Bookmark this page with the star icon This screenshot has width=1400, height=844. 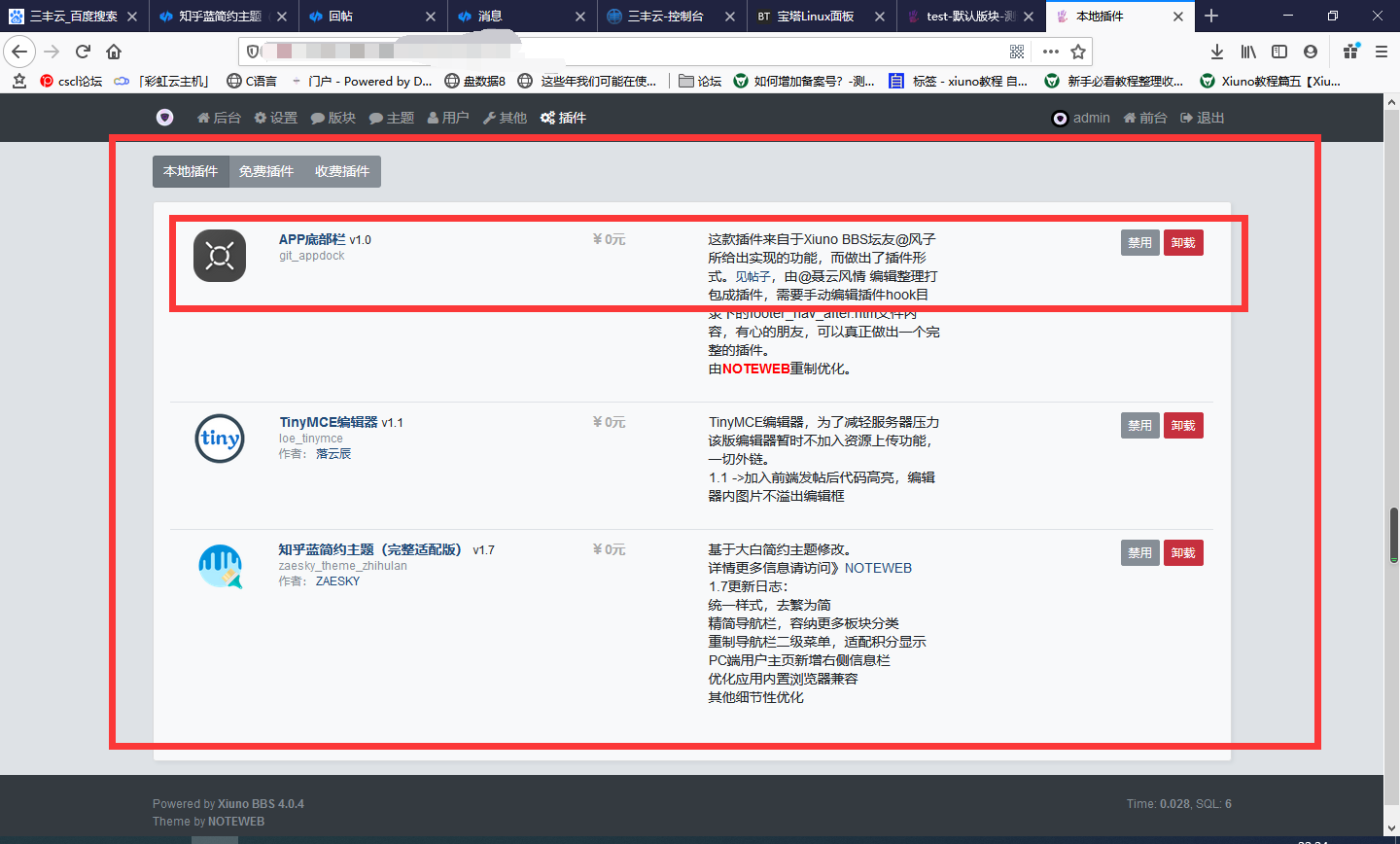[x=1078, y=52]
